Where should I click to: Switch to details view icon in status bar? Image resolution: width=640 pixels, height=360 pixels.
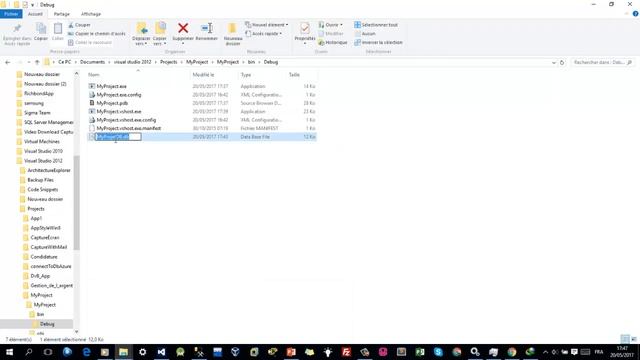click(625, 339)
